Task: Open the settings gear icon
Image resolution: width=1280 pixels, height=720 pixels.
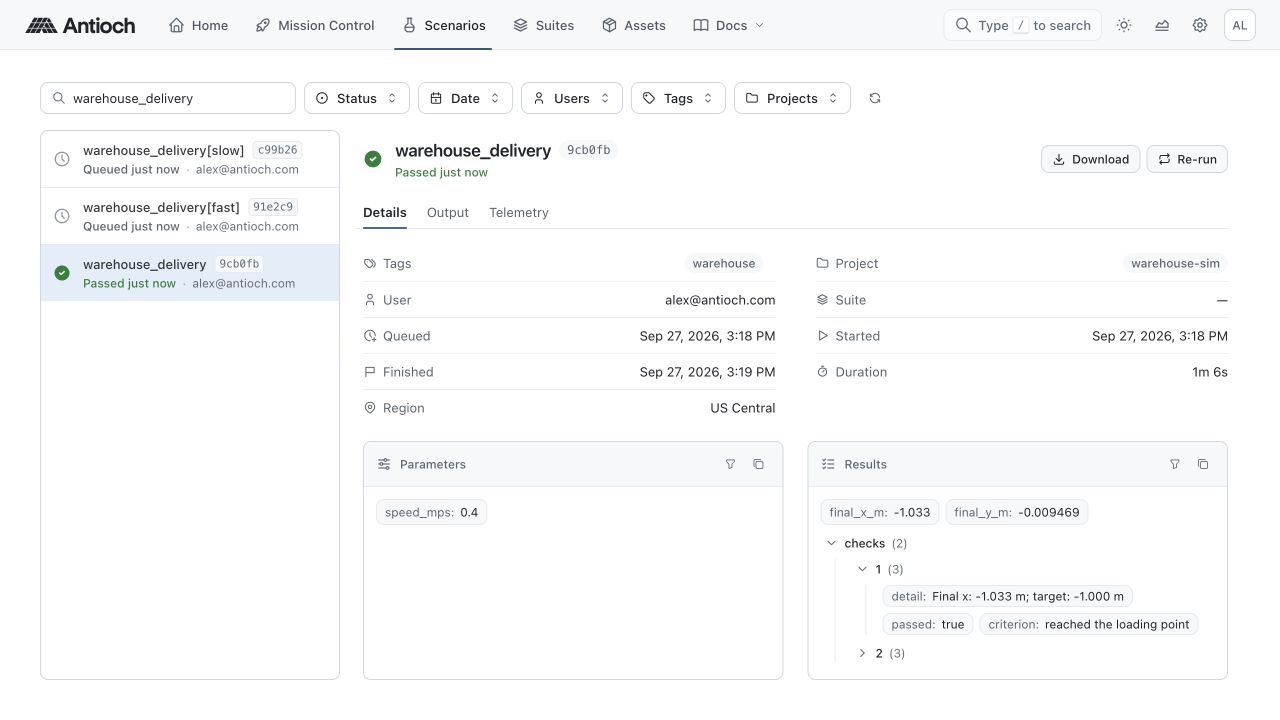Action: tap(1200, 25)
